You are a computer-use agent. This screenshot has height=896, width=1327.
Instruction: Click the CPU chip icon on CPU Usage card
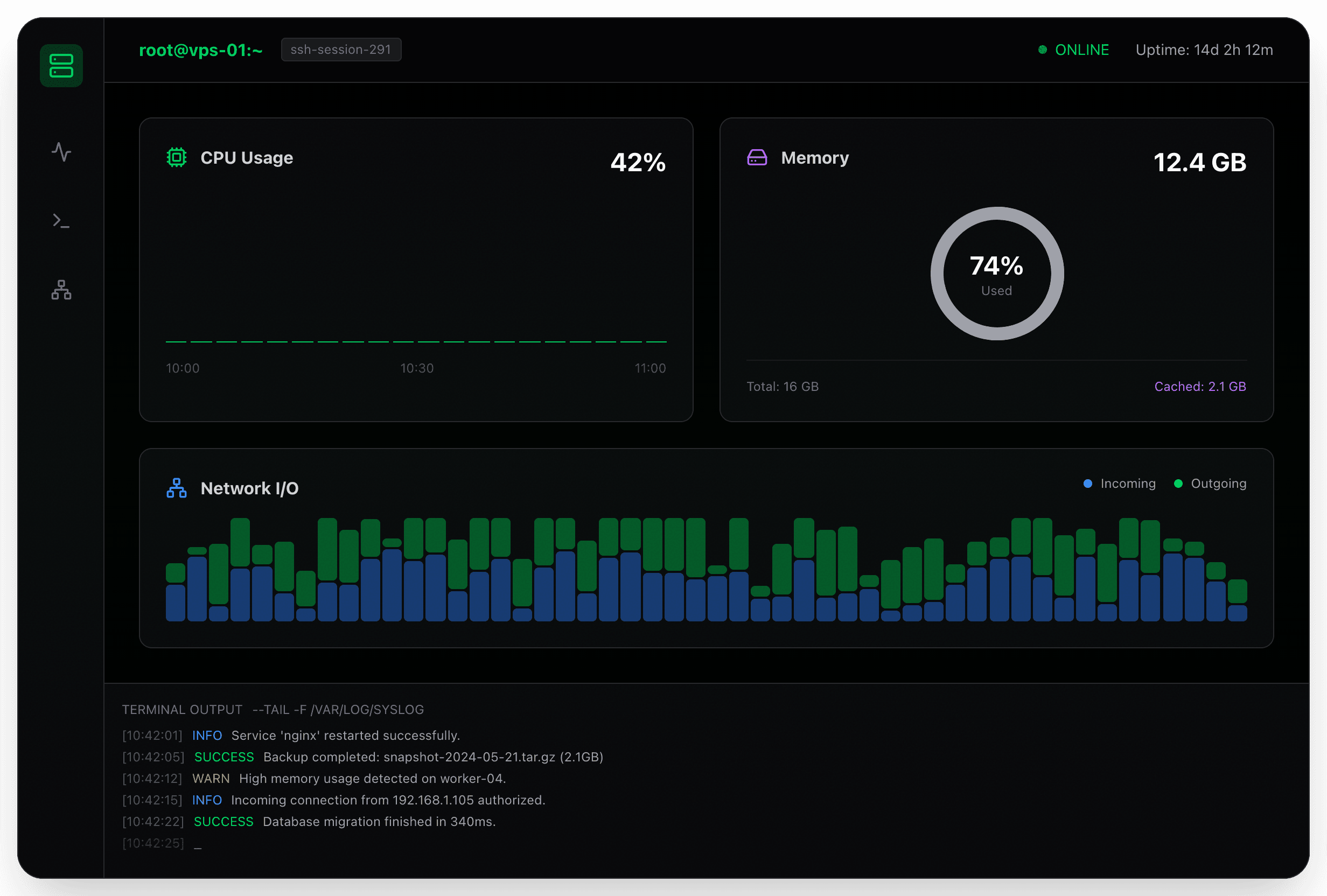[176, 157]
